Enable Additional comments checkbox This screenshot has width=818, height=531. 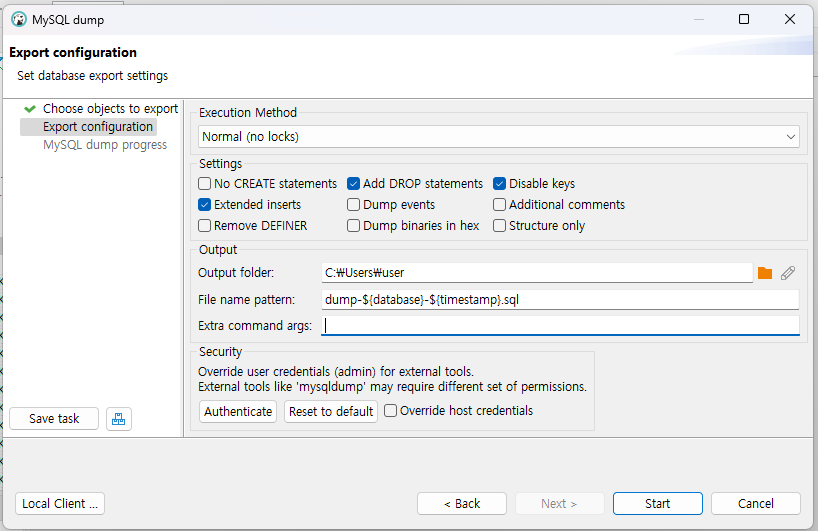(499, 204)
